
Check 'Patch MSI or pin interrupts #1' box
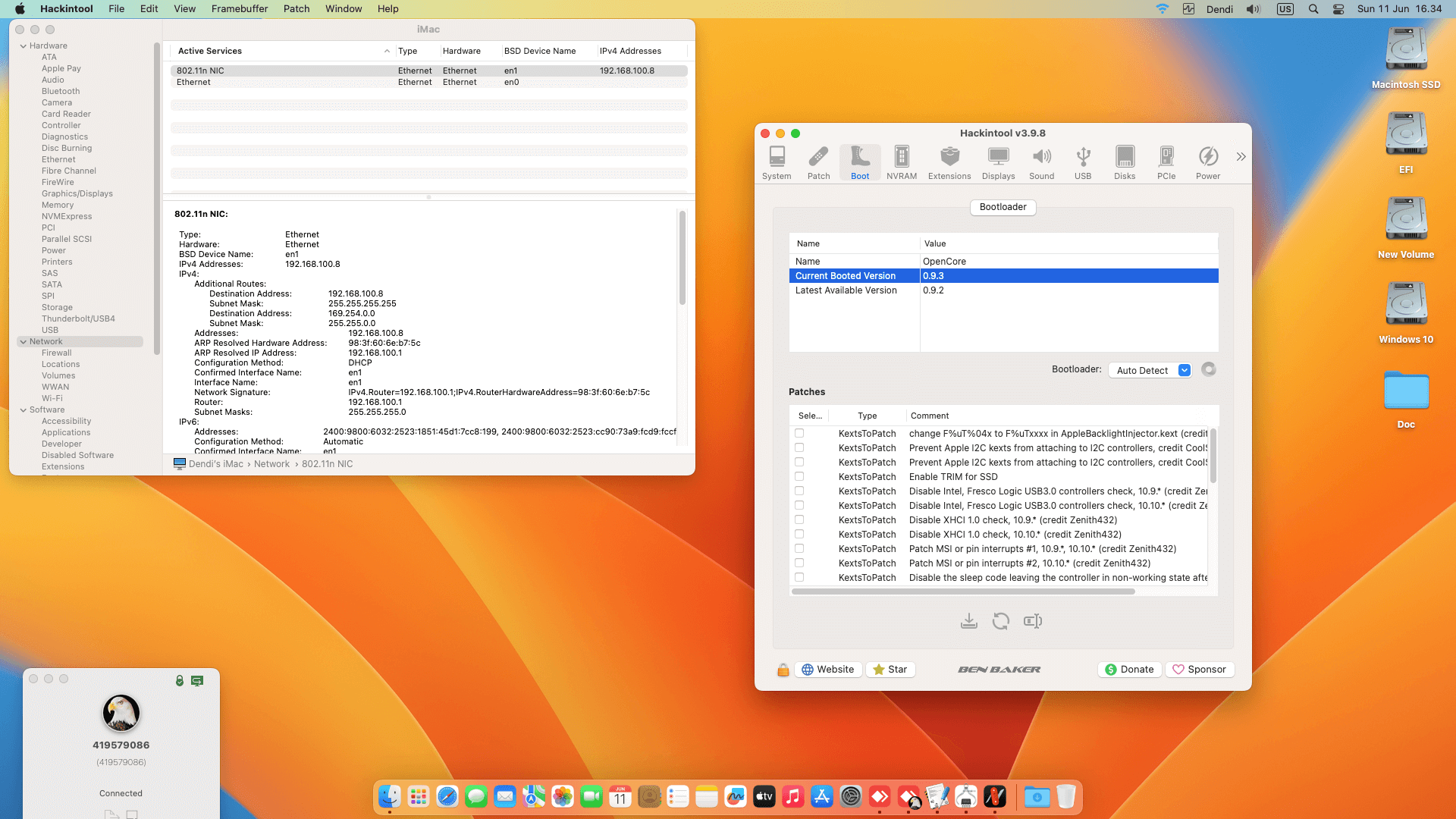[x=799, y=548]
